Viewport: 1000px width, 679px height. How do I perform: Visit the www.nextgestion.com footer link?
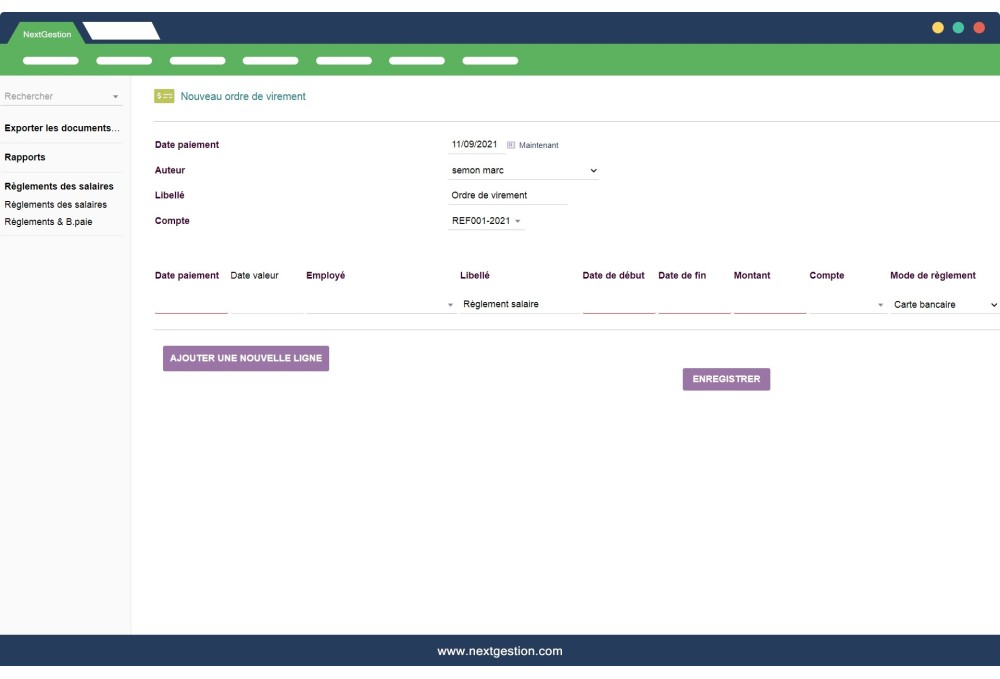pos(500,649)
